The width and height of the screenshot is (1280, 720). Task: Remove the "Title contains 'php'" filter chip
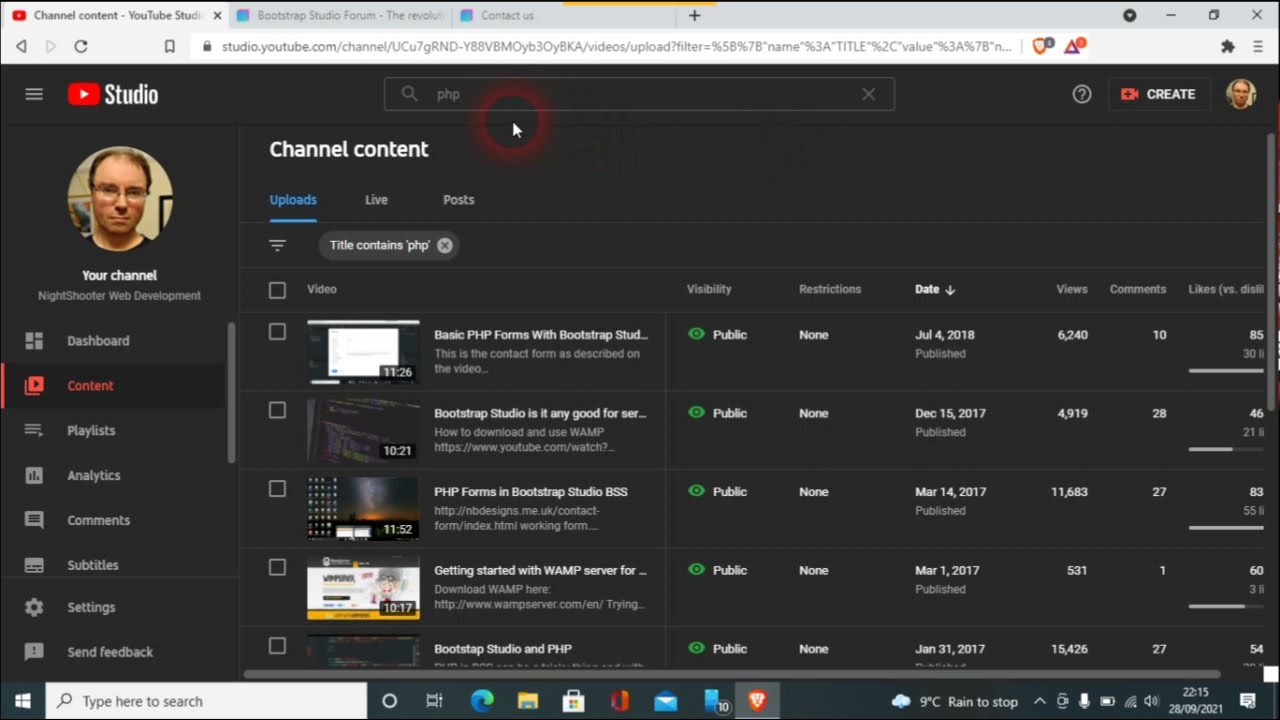coord(444,245)
